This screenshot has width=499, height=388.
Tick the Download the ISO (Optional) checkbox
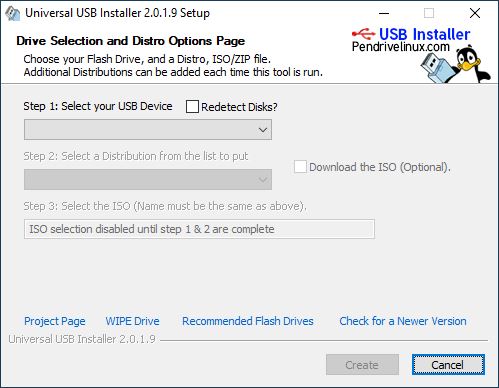tap(300, 167)
